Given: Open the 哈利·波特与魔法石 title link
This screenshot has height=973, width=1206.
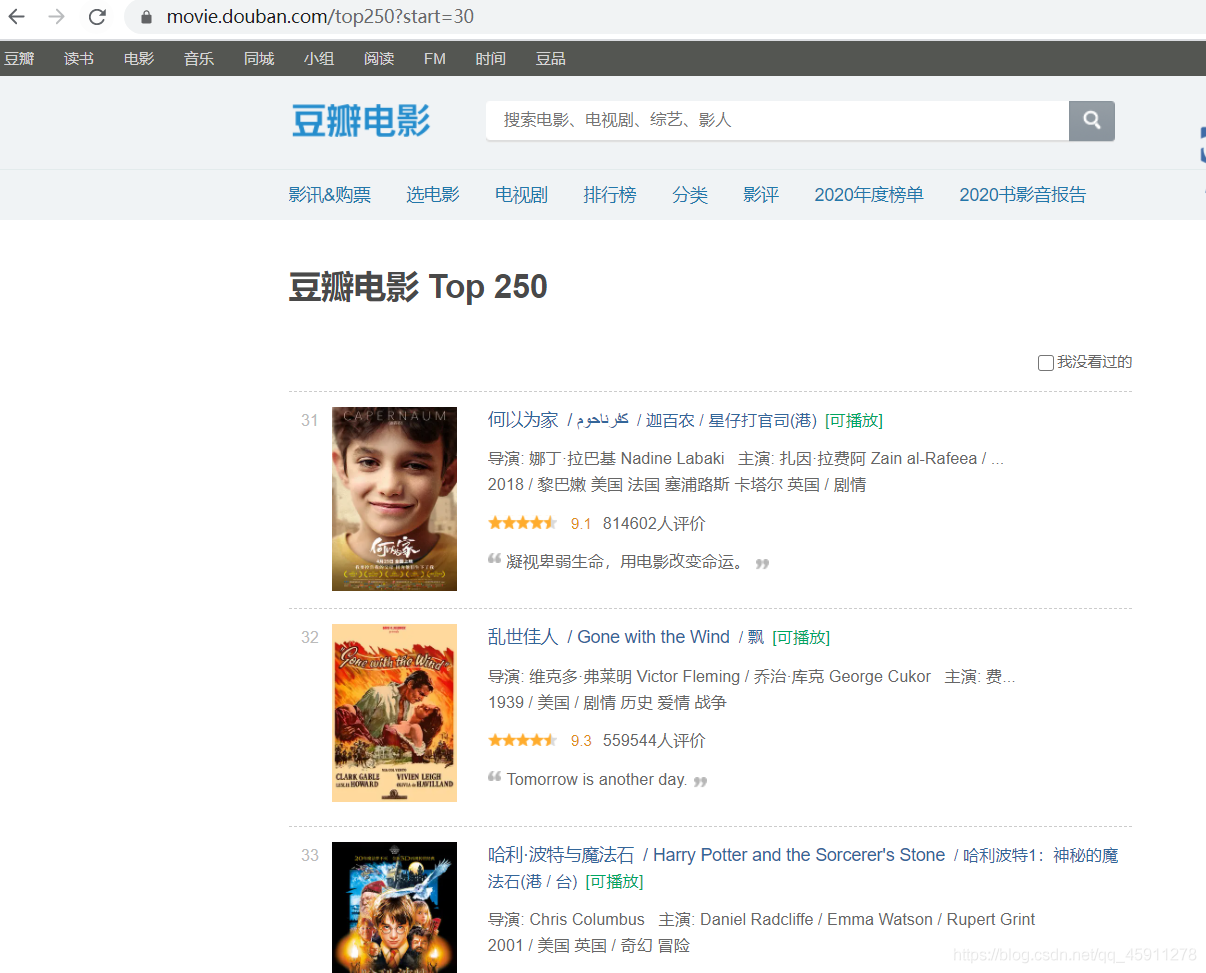Looking at the screenshot, I should [x=561, y=855].
